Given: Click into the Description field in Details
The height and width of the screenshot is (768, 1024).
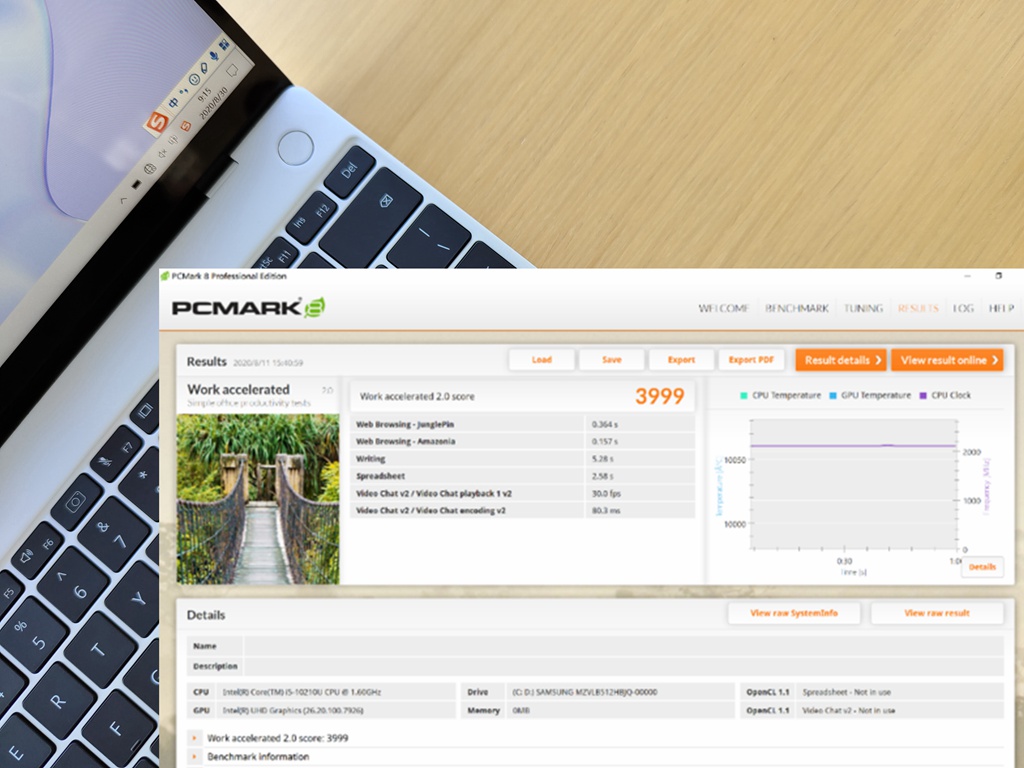Looking at the screenshot, I should point(624,666).
